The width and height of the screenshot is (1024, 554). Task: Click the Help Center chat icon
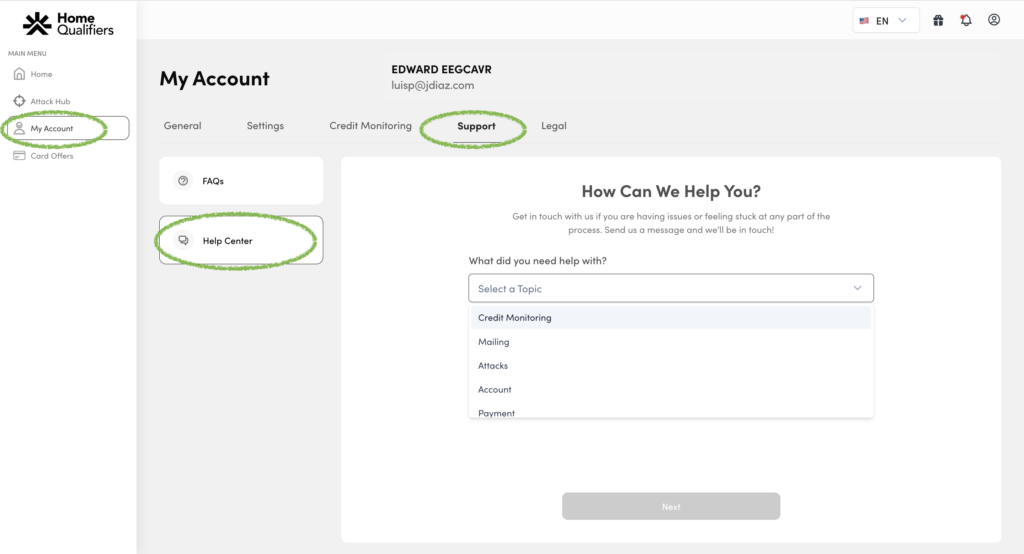click(x=183, y=241)
